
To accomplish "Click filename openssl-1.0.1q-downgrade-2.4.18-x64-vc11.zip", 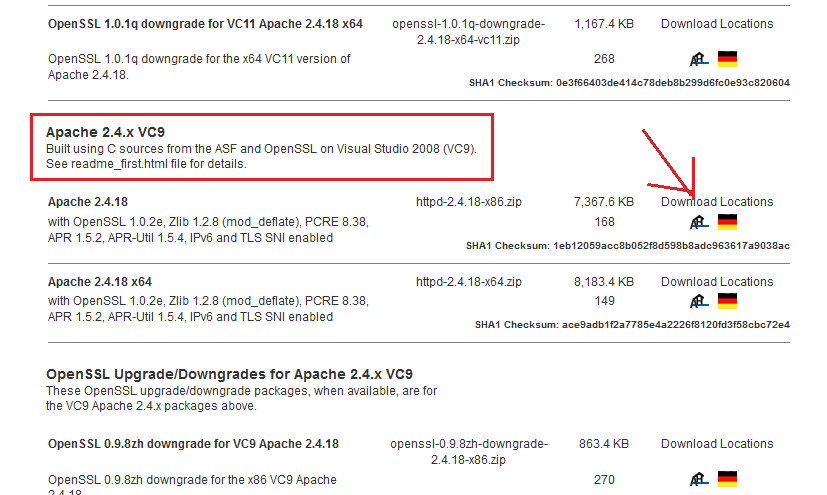I will click(x=468, y=32).
